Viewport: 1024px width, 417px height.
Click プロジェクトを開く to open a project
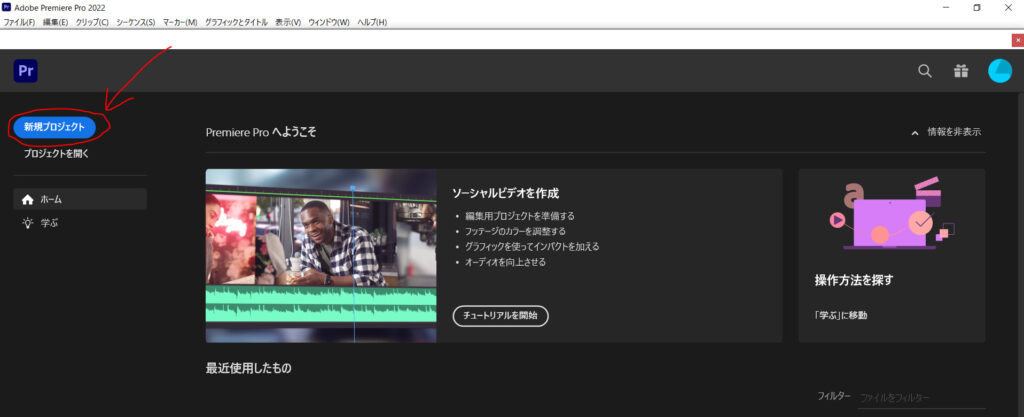[x=56, y=154]
